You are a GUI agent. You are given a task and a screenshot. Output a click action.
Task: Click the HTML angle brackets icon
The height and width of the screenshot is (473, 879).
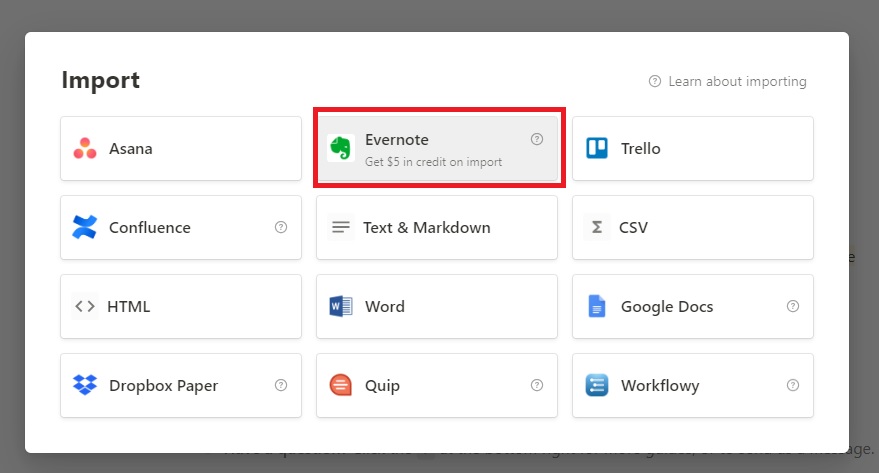[x=85, y=306]
